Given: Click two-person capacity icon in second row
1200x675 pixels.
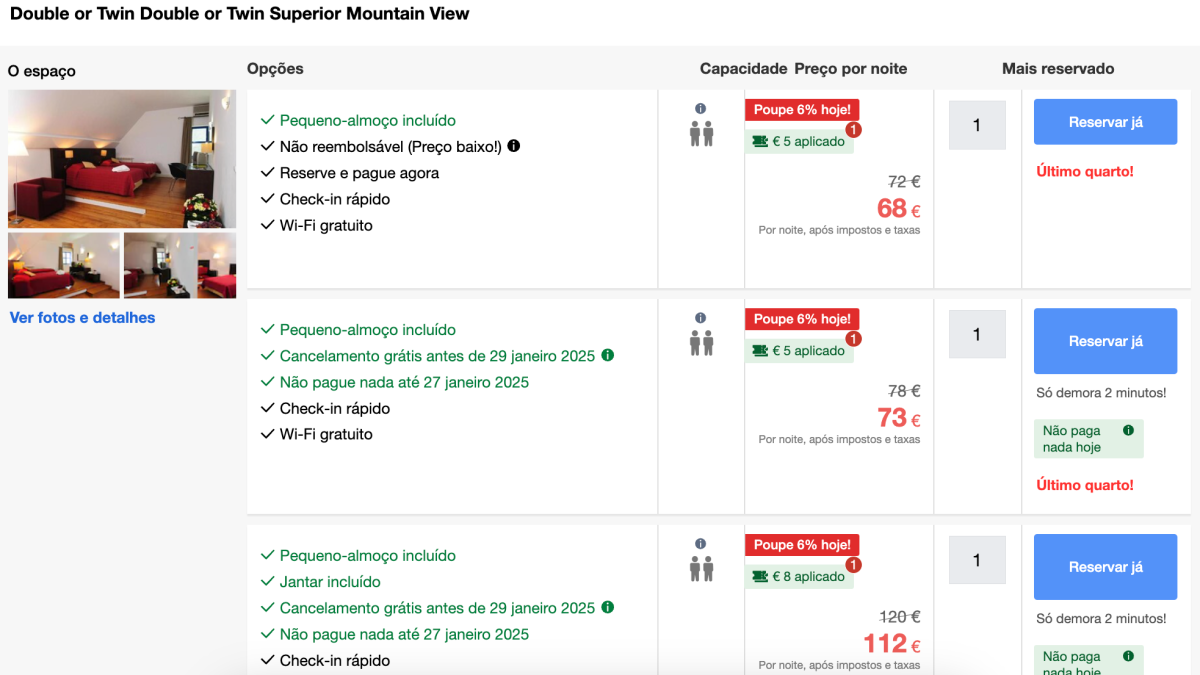Looking at the screenshot, I should tap(701, 343).
